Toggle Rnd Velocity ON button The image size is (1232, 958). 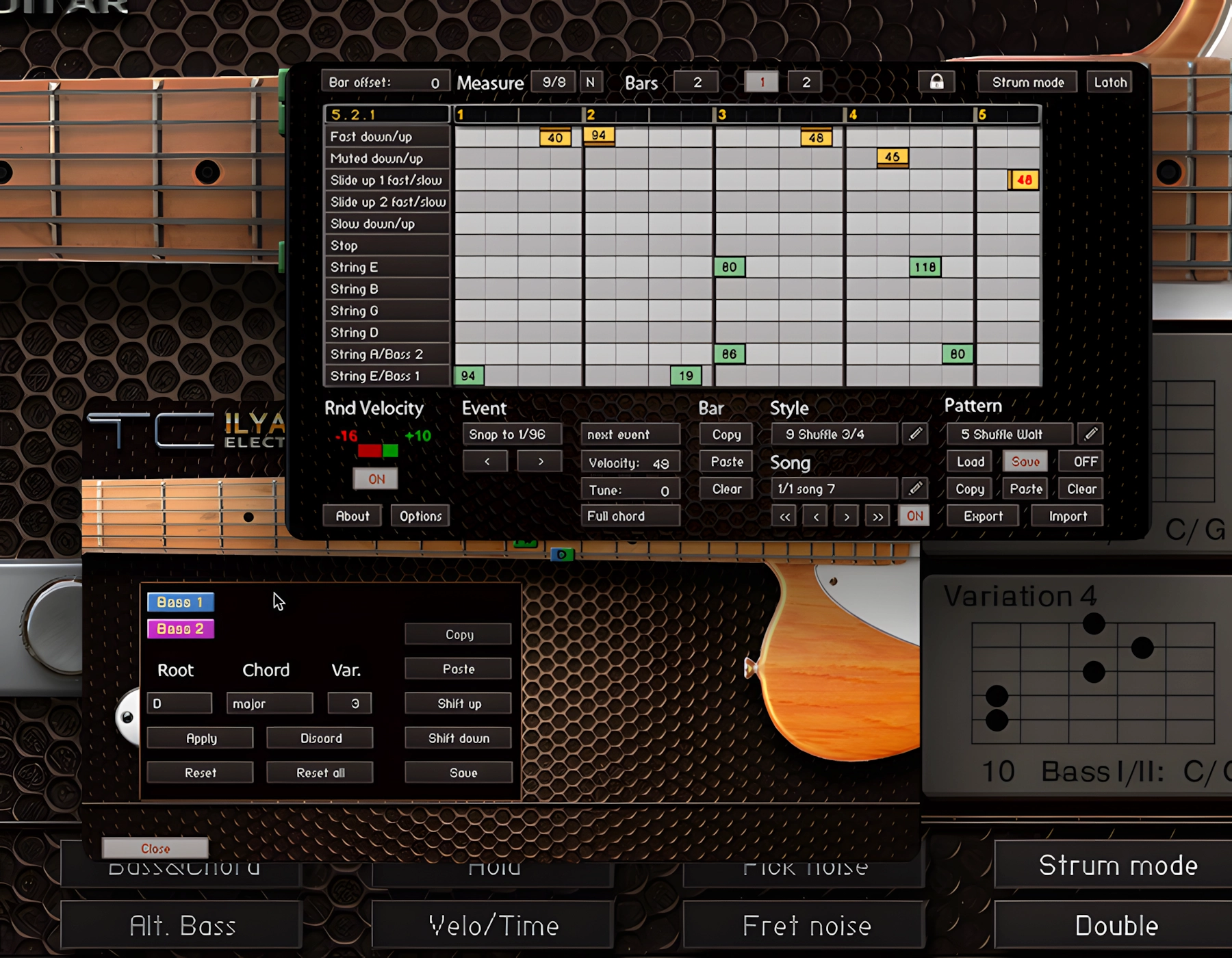point(376,479)
